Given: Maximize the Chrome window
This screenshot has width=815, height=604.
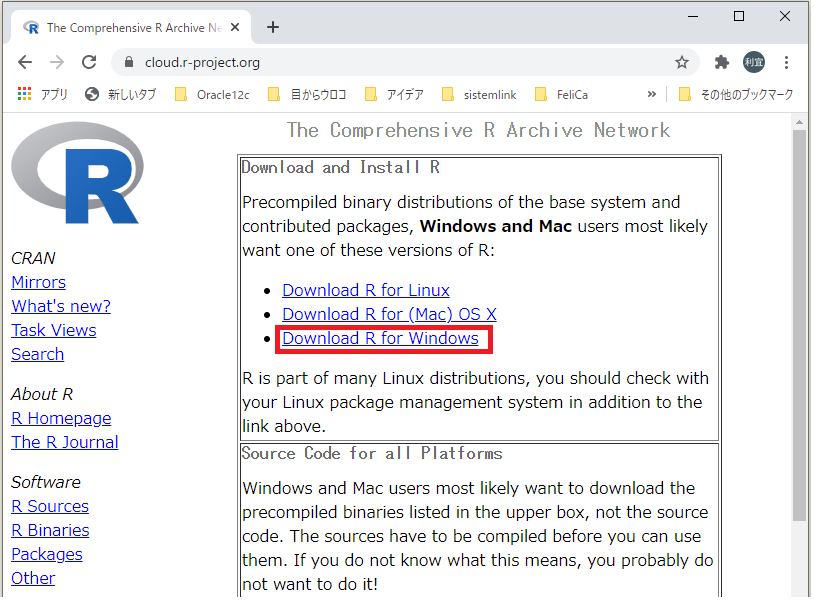Looking at the screenshot, I should coord(739,16).
